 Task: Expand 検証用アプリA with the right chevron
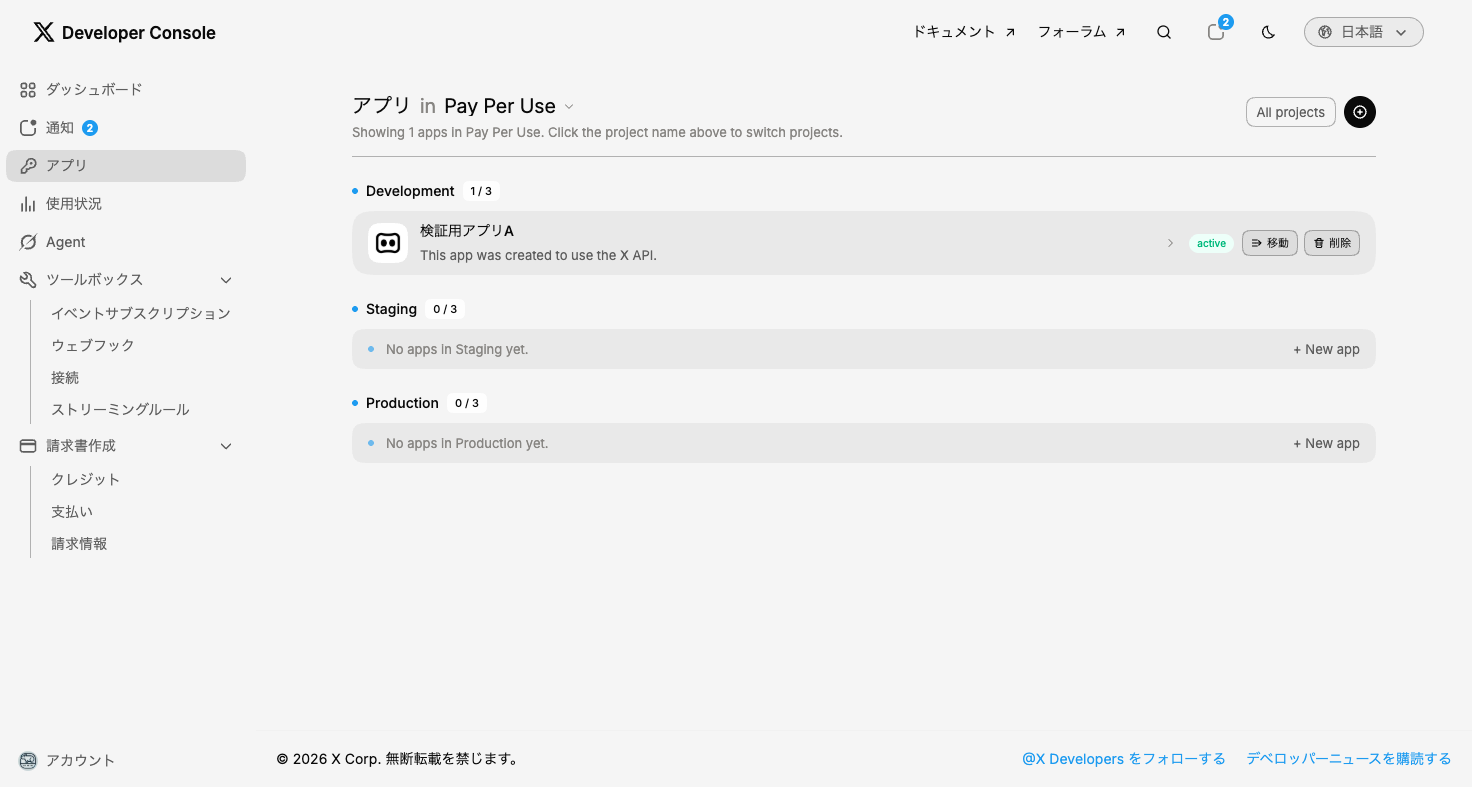[x=1170, y=243]
